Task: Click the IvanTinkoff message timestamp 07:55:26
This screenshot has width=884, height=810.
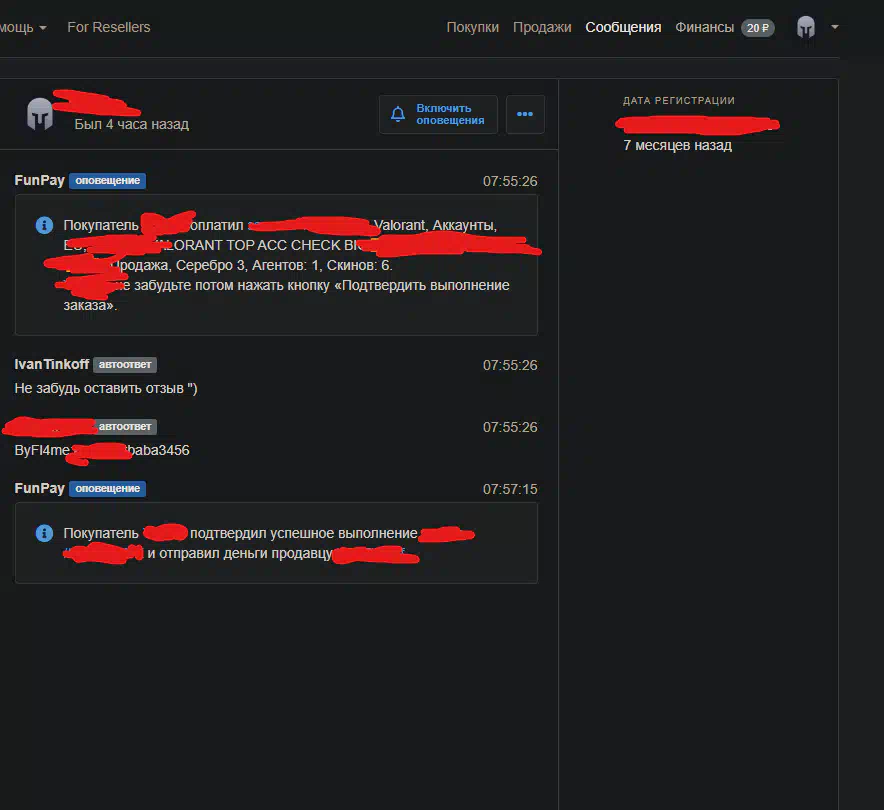Action: click(x=510, y=365)
